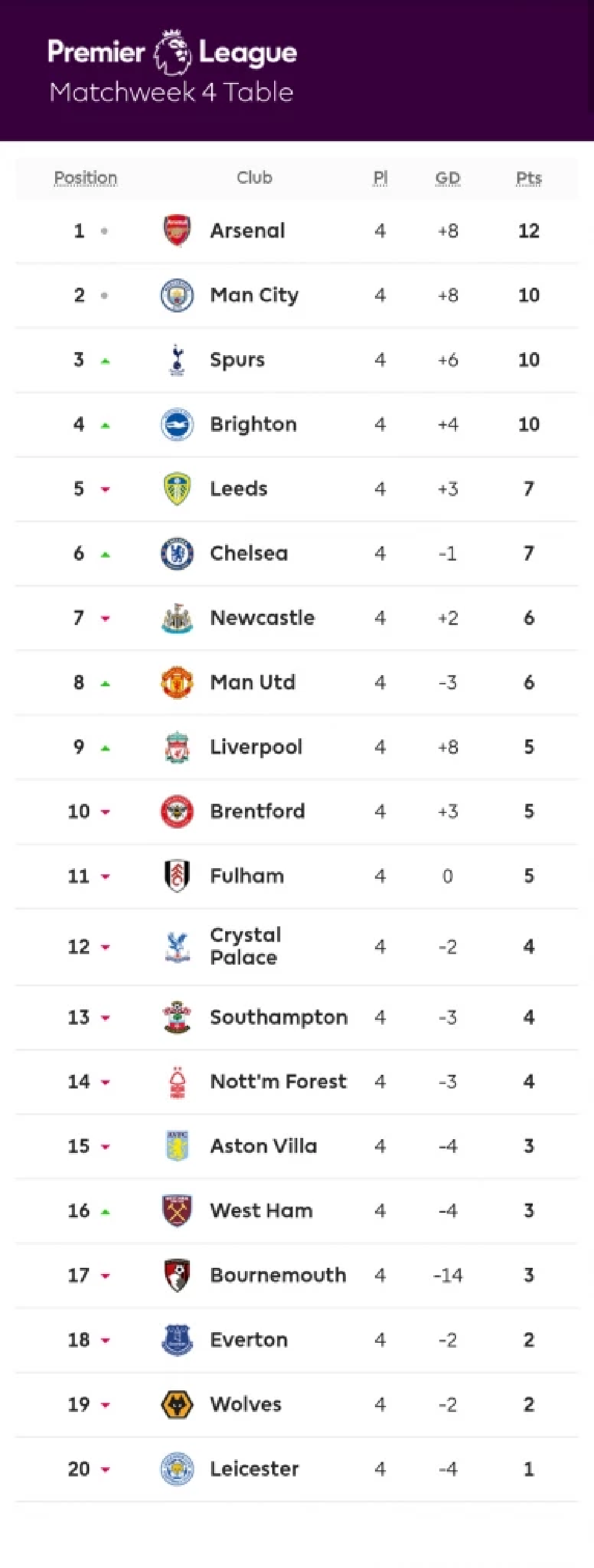Click the Pts column header
Image resolution: width=594 pixels, height=1568 pixels.
point(529,178)
